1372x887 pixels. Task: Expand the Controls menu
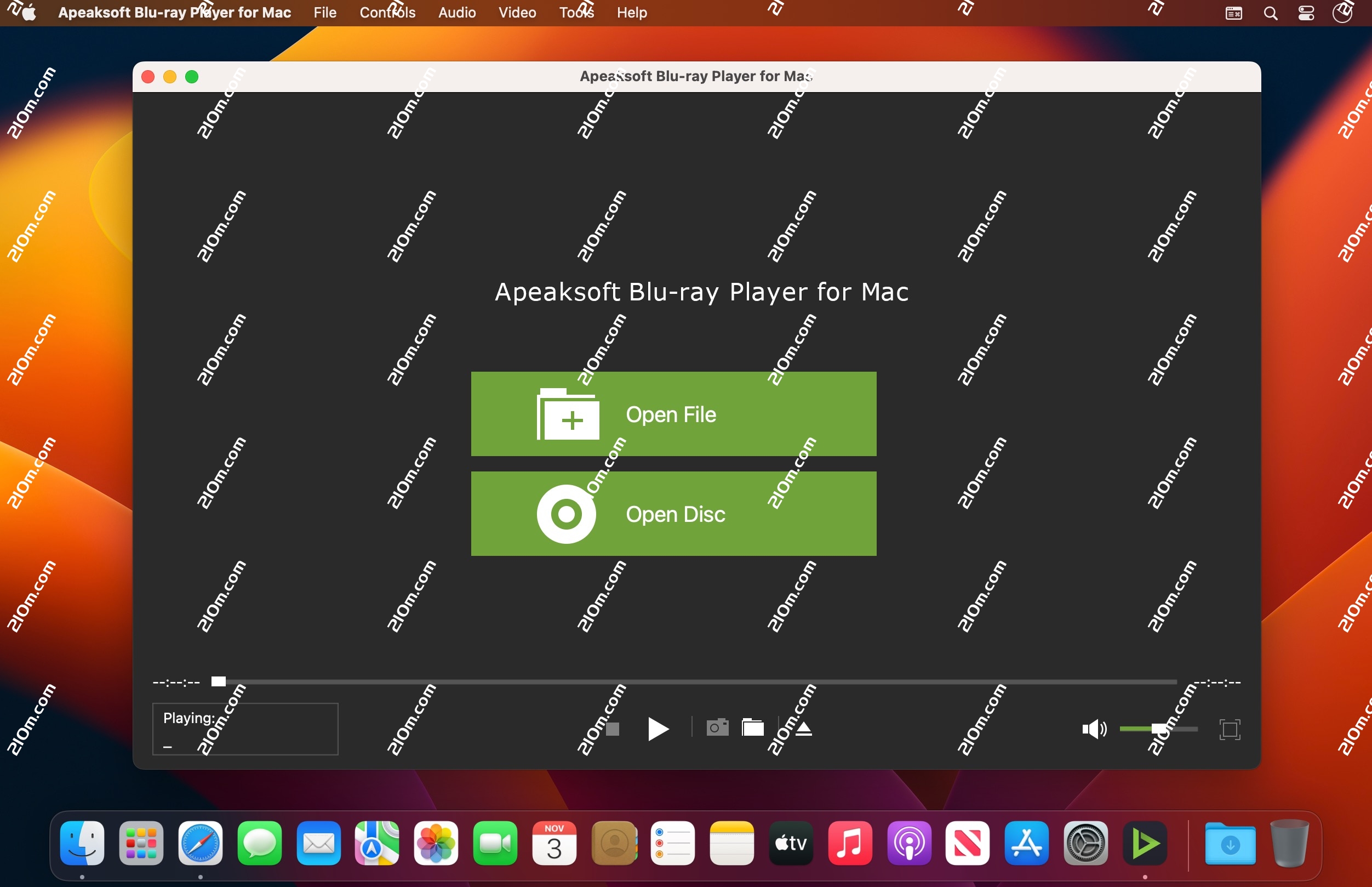coord(387,13)
